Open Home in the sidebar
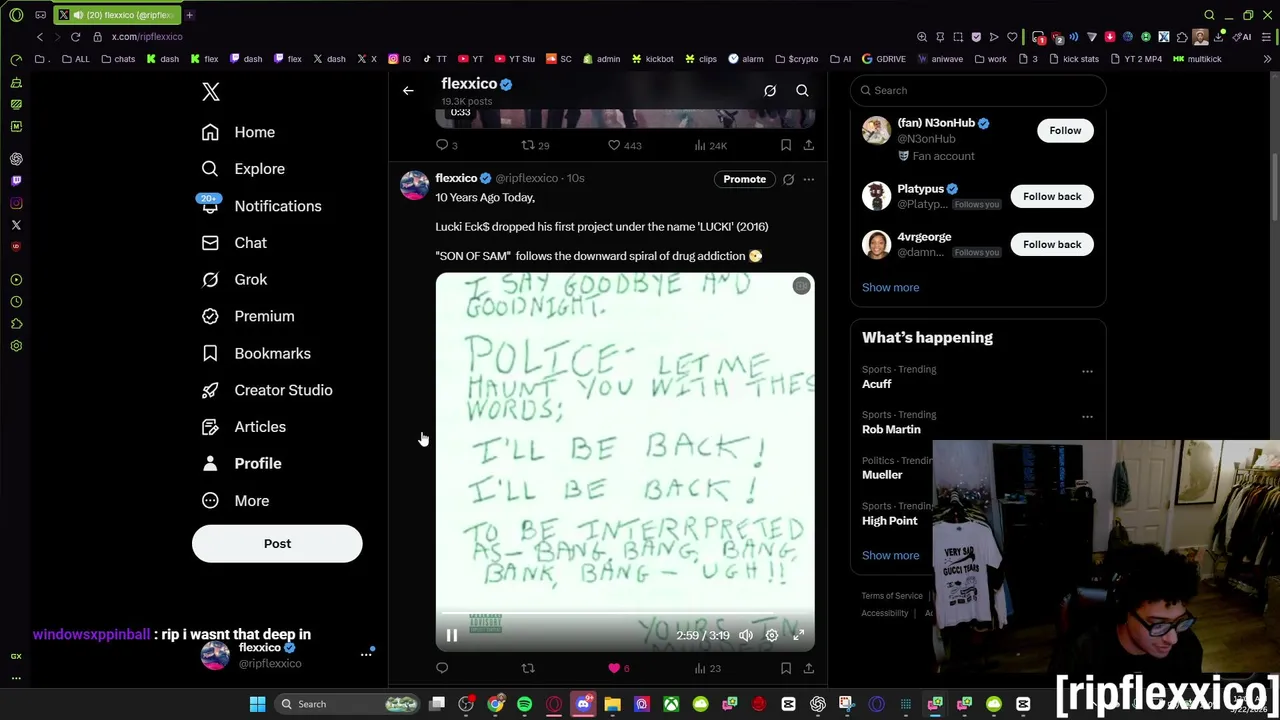This screenshot has width=1280, height=720. click(x=238, y=132)
